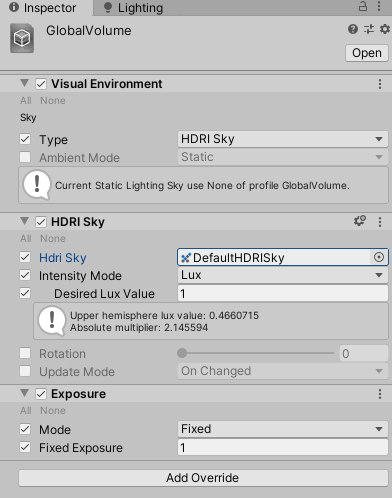
Task: Click the Inspector lock icon
Action: click(x=363, y=6)
